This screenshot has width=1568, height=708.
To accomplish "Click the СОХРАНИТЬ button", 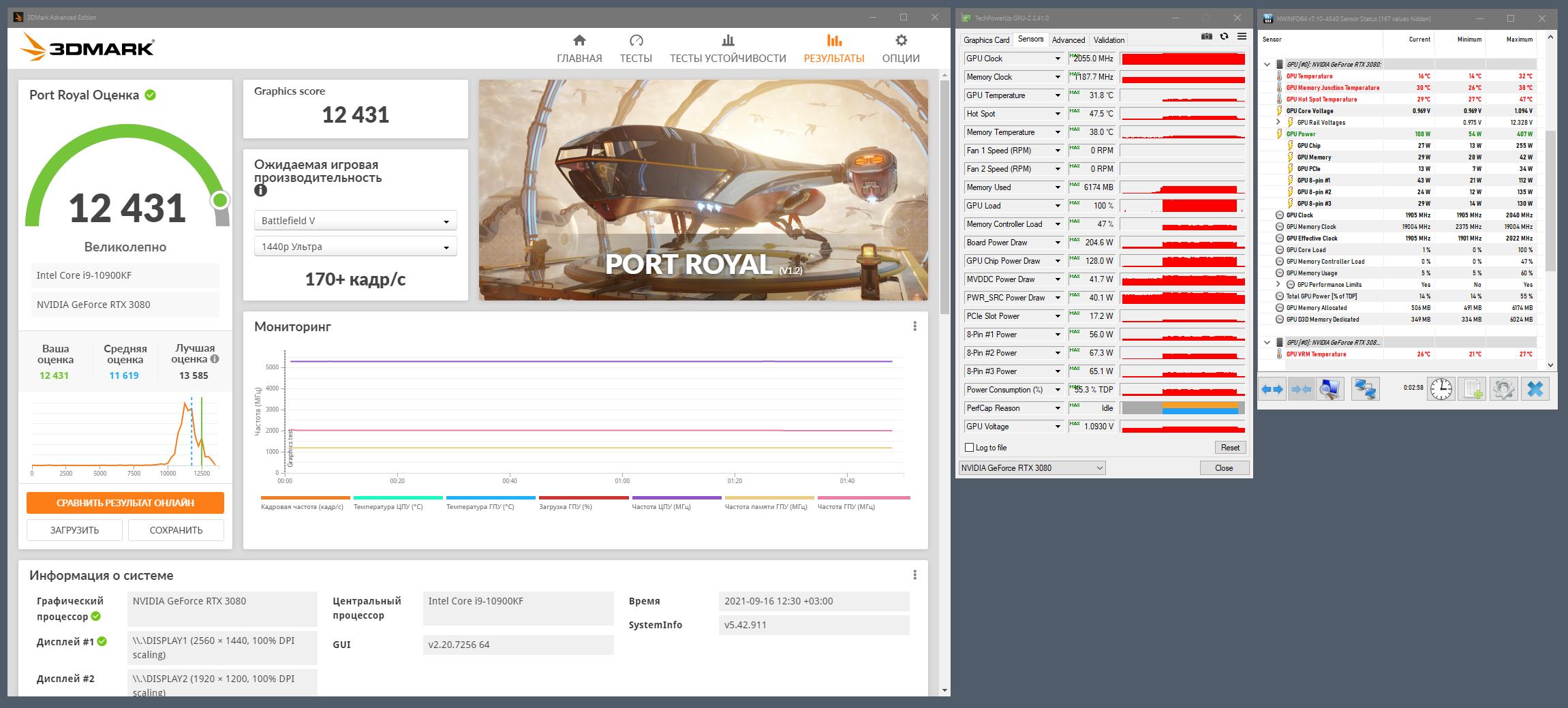I will 176,530.
